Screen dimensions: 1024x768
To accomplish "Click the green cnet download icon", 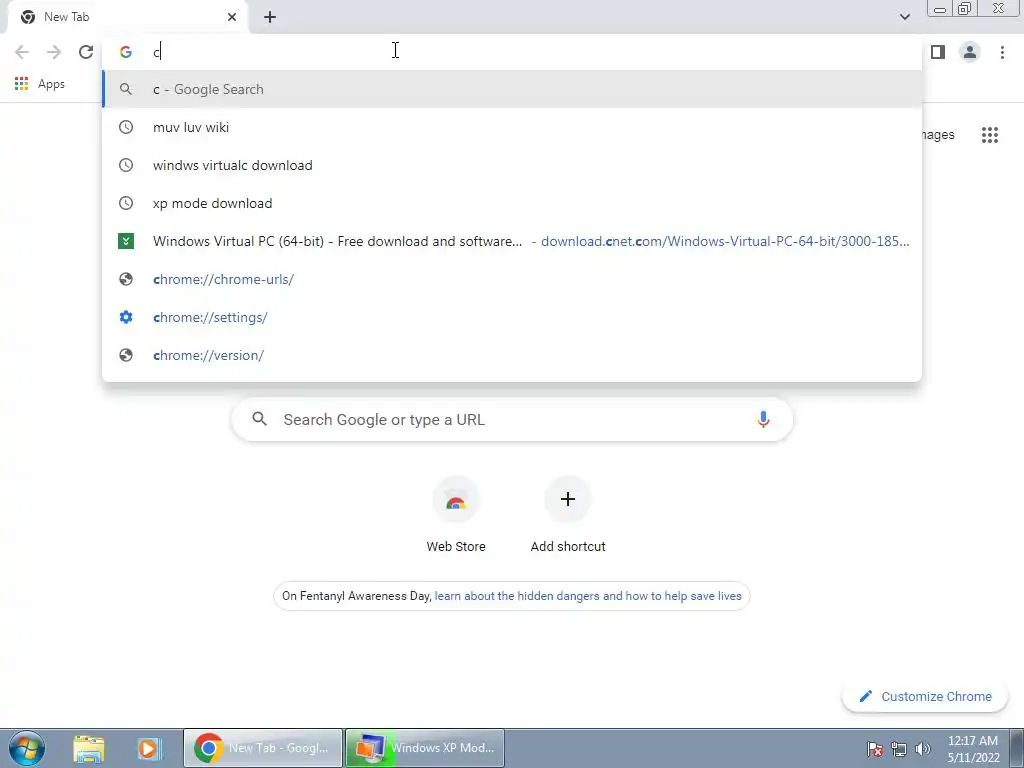I will (126, 241).
